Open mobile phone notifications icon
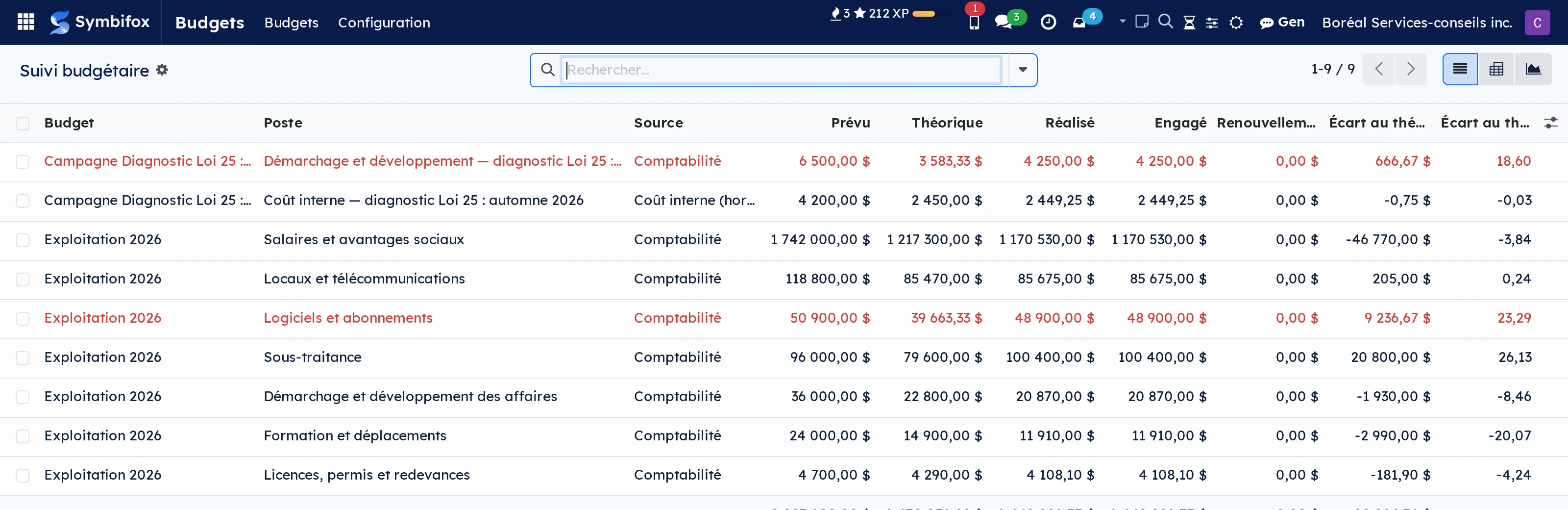 click(x=974, y=23)
